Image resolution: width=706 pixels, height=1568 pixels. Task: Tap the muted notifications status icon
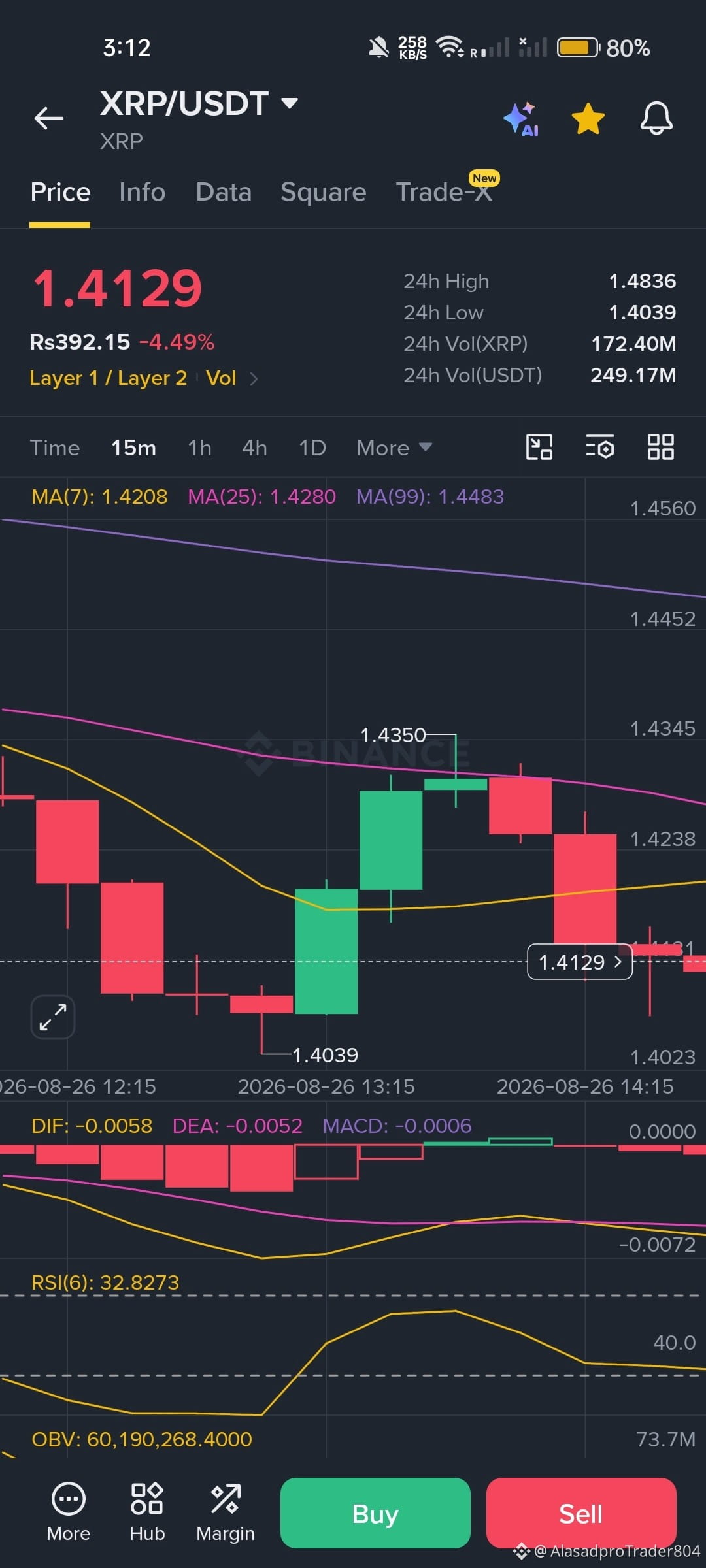378,47
